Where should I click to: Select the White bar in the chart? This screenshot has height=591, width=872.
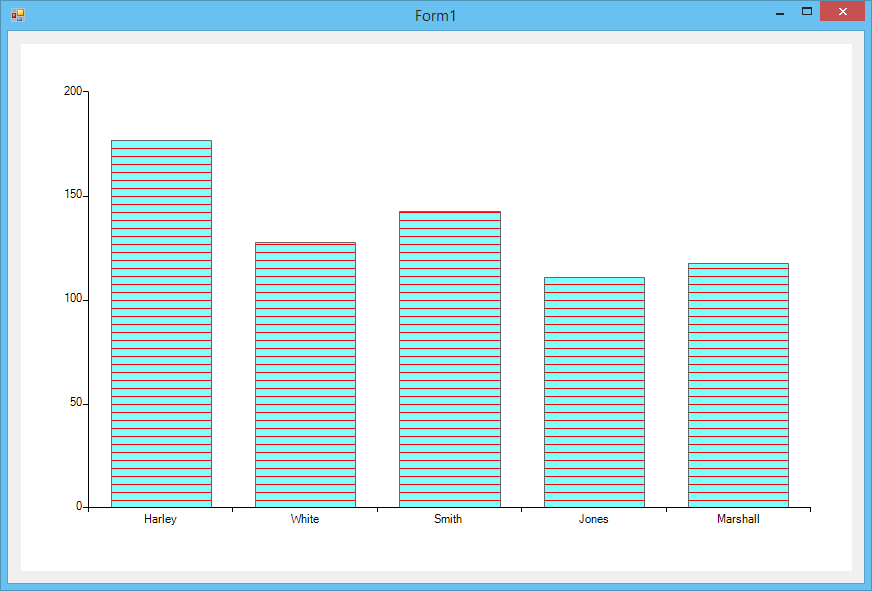[x=305, y=375]
